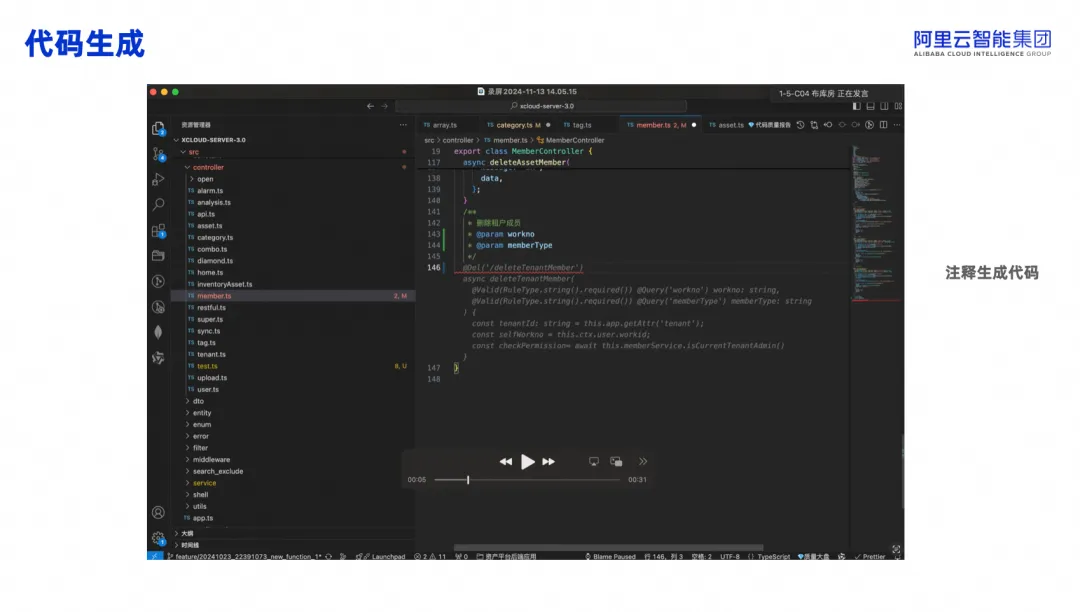Click Prettier in the status bar
The image size is (1080, 612).
coord(870,556)
